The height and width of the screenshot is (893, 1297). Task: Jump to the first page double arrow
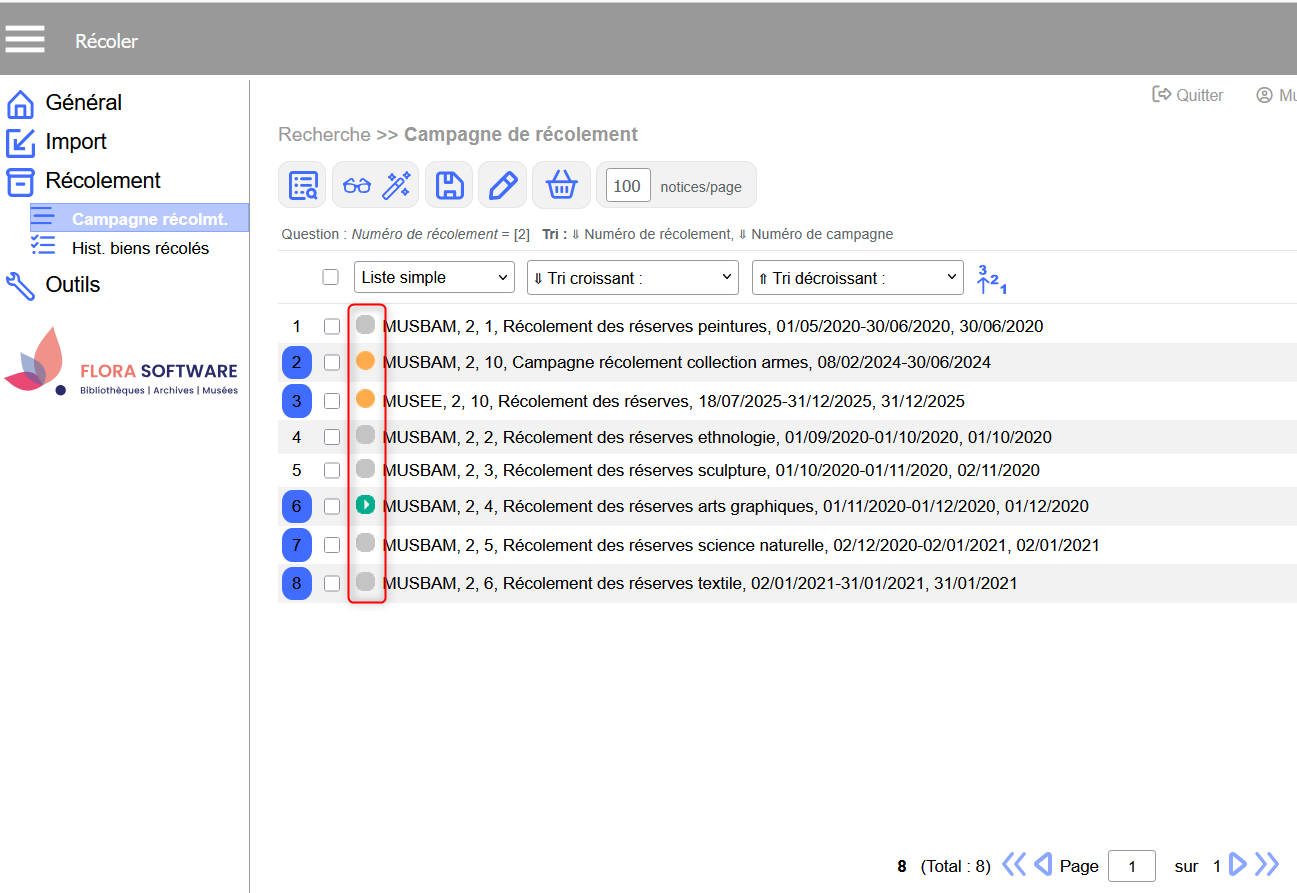click(x=1013, y=865)
